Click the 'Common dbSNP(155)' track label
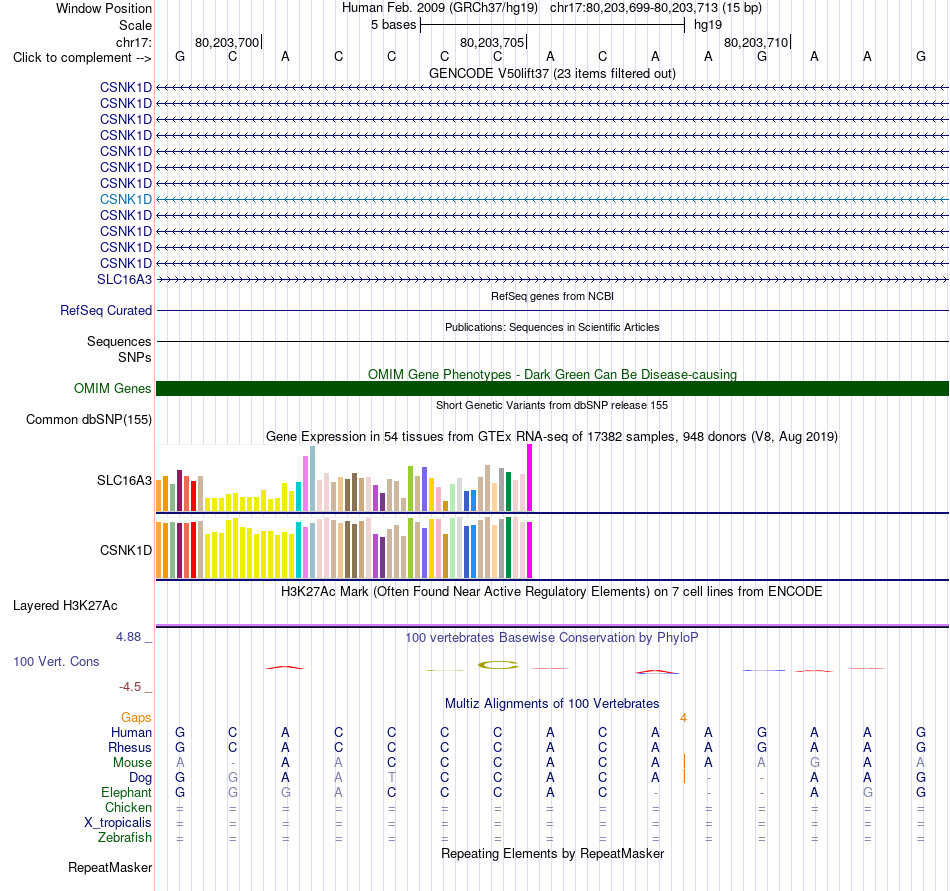The width and height of the screenshot is (950, 891). click(x=89, y=419)
